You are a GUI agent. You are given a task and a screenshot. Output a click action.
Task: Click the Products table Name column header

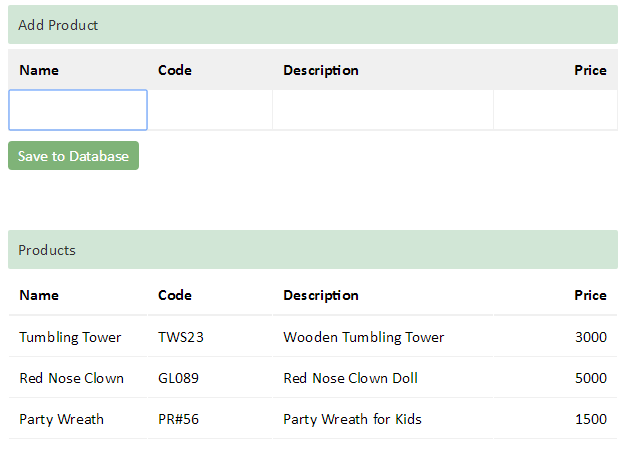coord(39,295)
